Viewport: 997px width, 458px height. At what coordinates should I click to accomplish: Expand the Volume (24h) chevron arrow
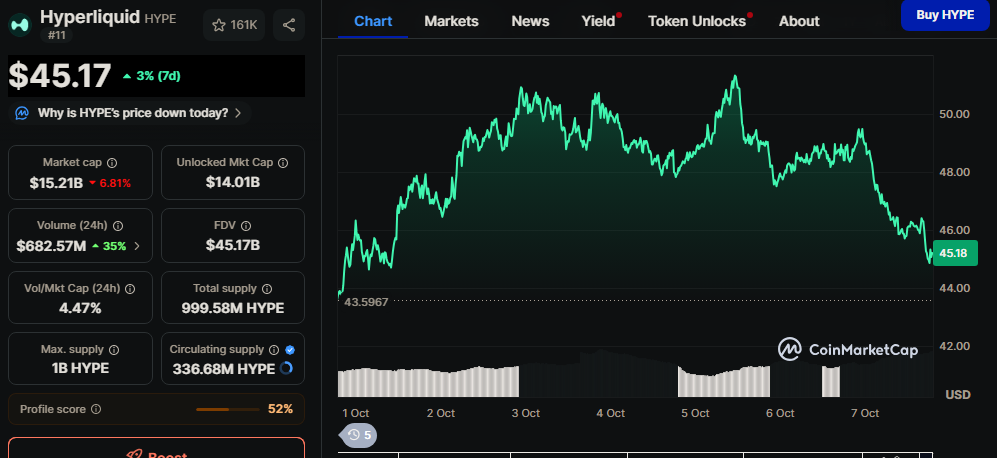[137, 245]
